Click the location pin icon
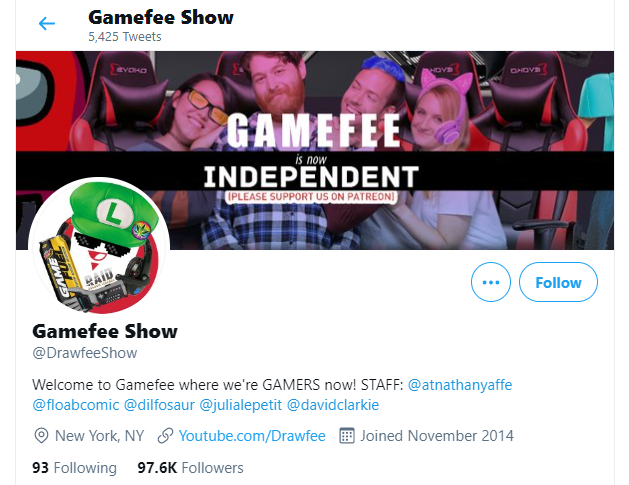 (x=41, y=436)
